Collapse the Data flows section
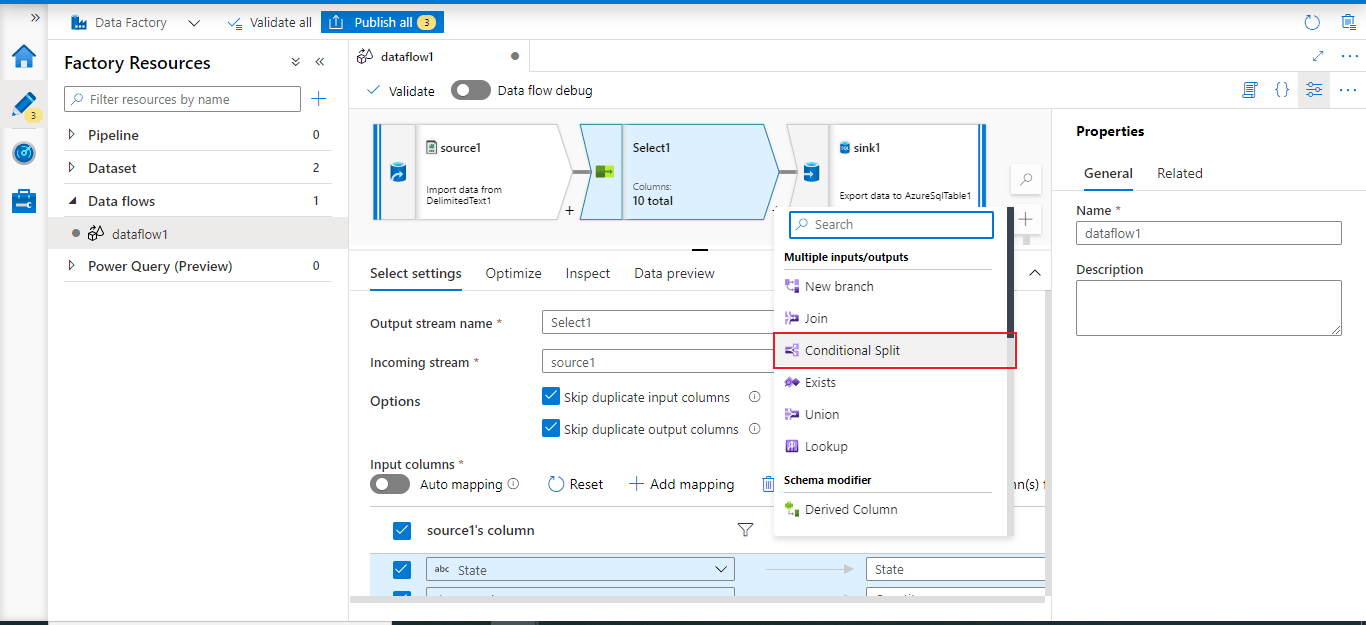 pyautogui.click(x=71, y=201)
